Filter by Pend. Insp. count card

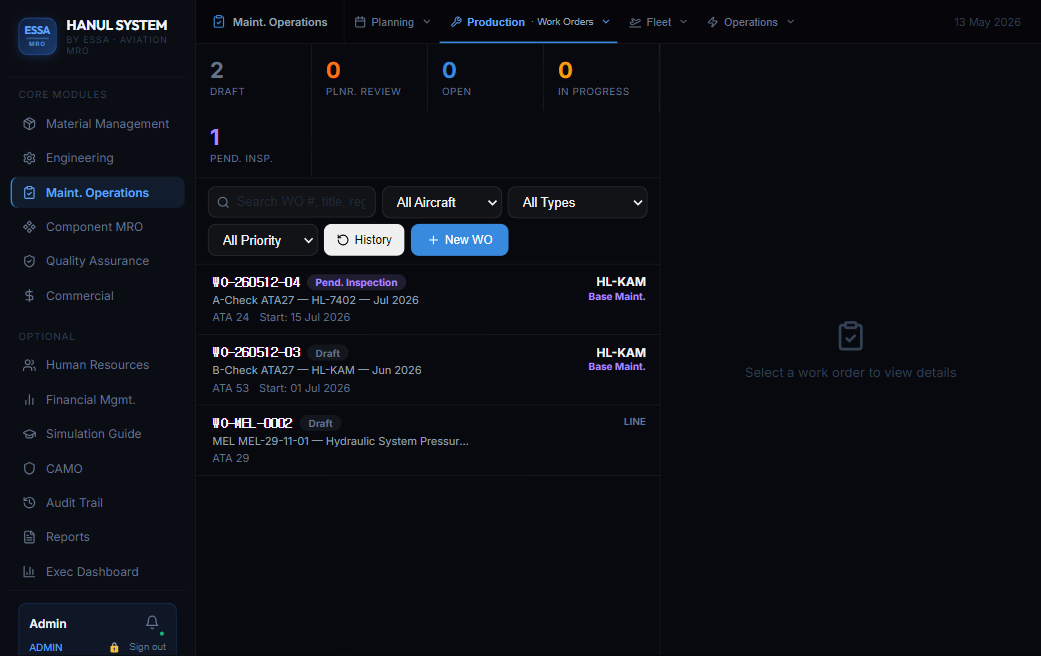[254, 145]
